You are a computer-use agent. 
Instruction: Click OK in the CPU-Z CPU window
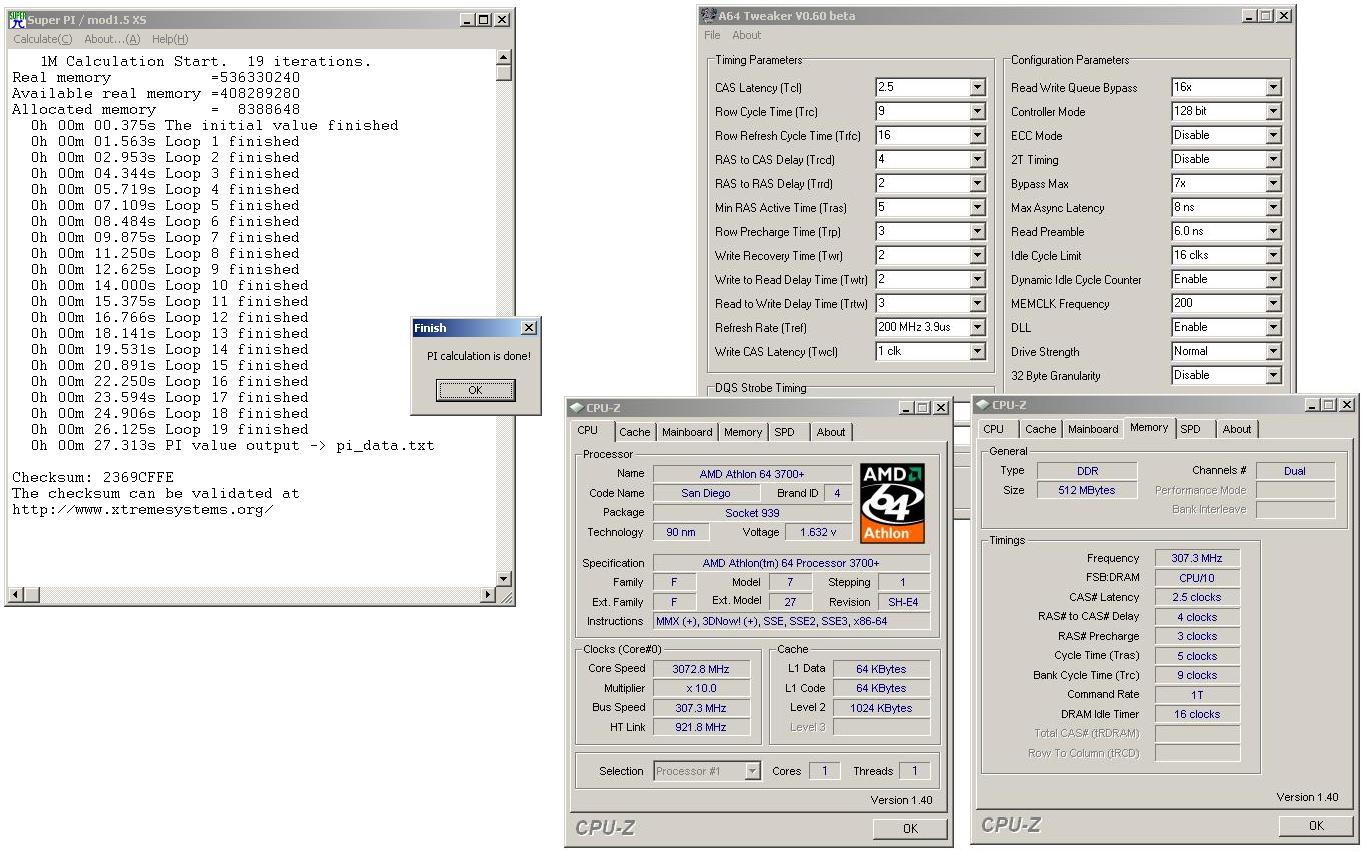click(x=910, y=828)
